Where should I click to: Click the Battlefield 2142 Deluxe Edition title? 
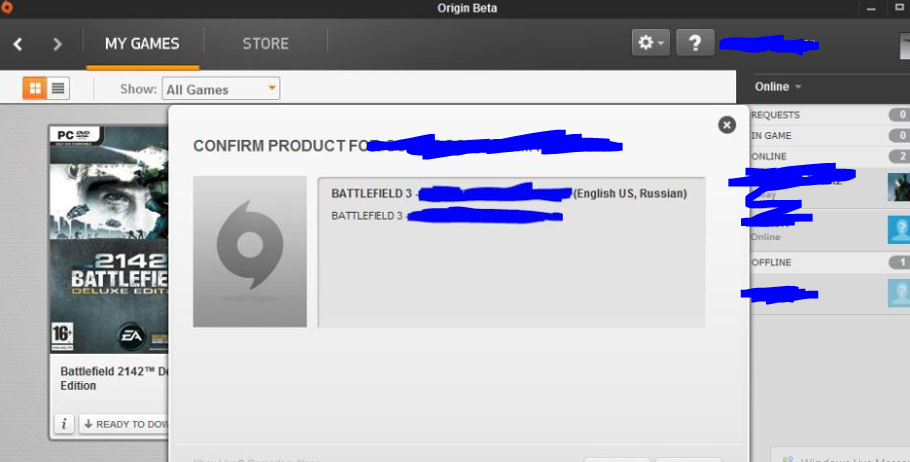click(x=114, y=378)
